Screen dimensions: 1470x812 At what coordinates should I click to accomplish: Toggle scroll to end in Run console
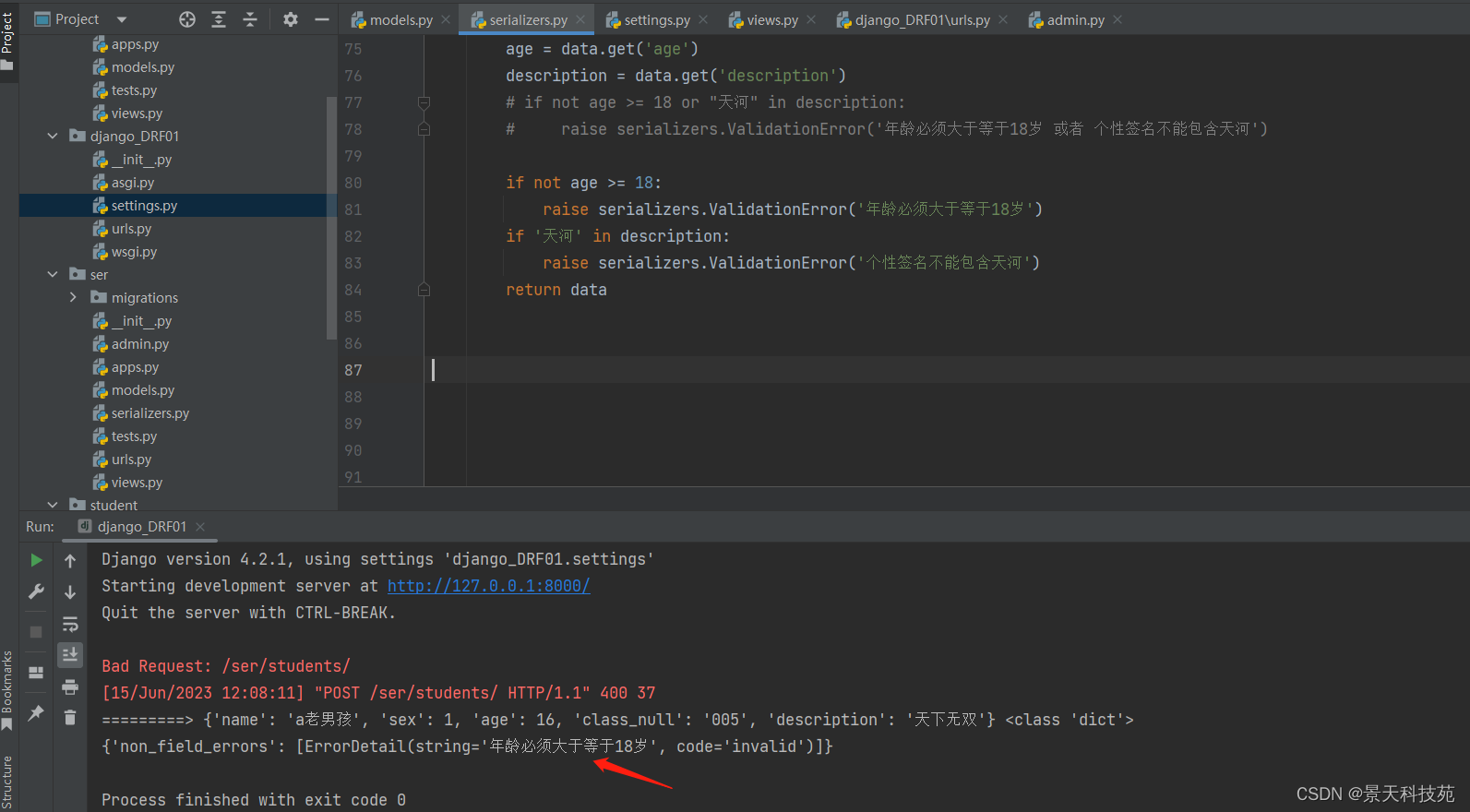point(70,655)
